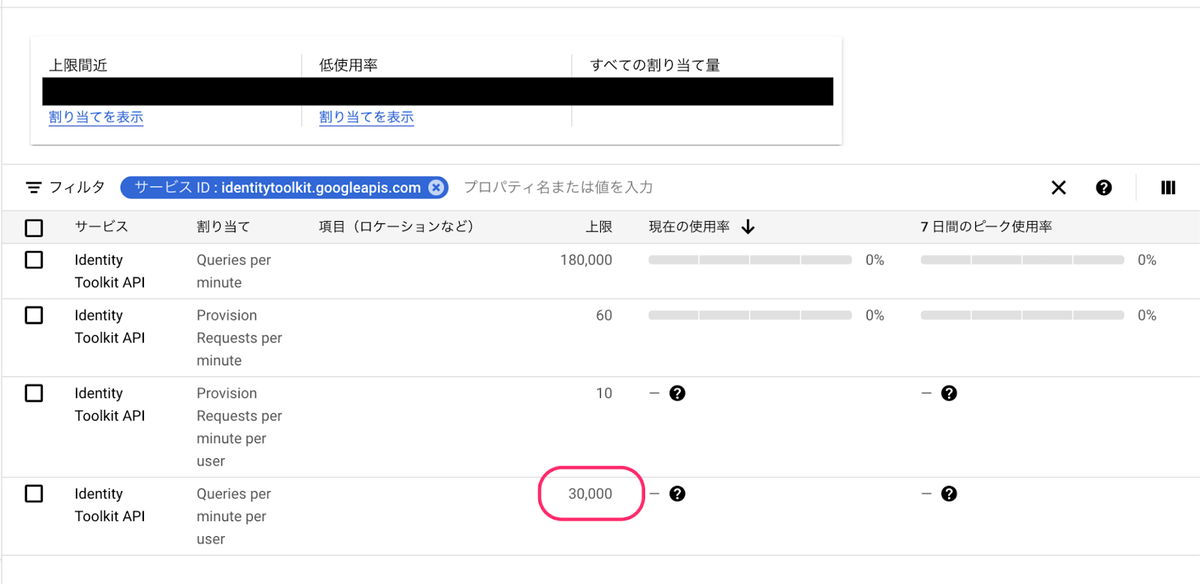
Task: Check the Queries per minute per user row
Action: pos(33,493)
